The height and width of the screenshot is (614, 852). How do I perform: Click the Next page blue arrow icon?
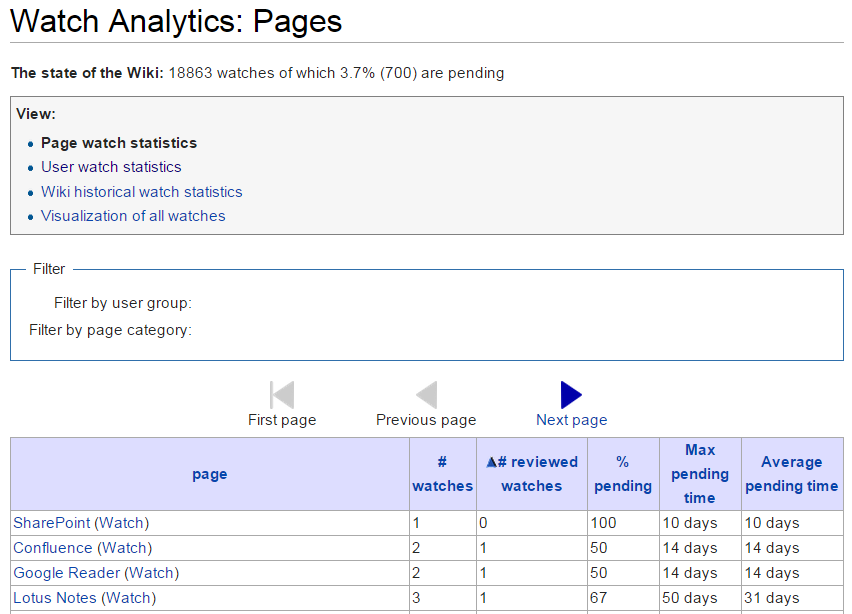point(571,394)
